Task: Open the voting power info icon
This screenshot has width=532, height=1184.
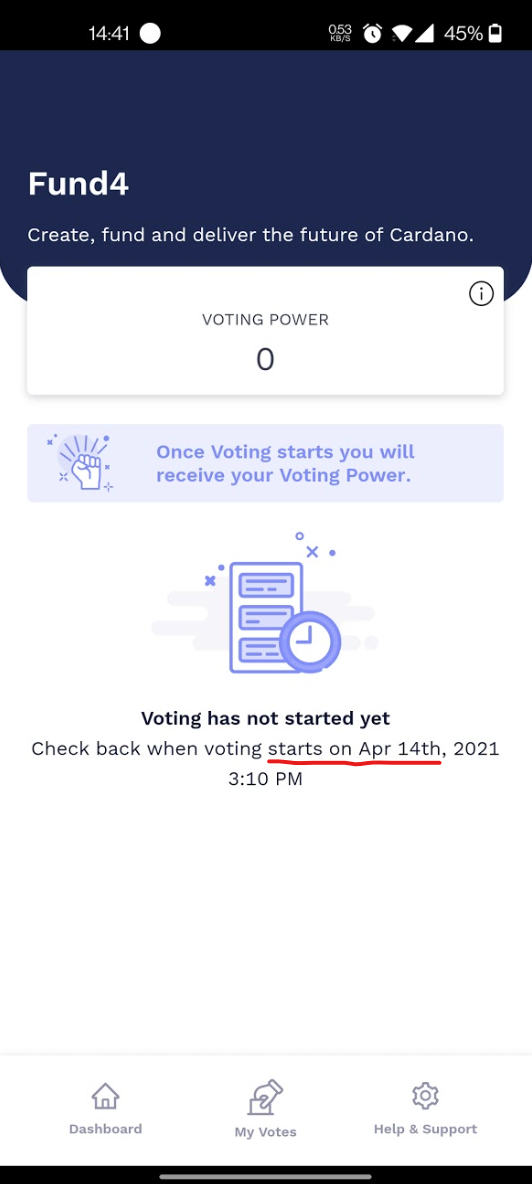Action: pos(481,293)
